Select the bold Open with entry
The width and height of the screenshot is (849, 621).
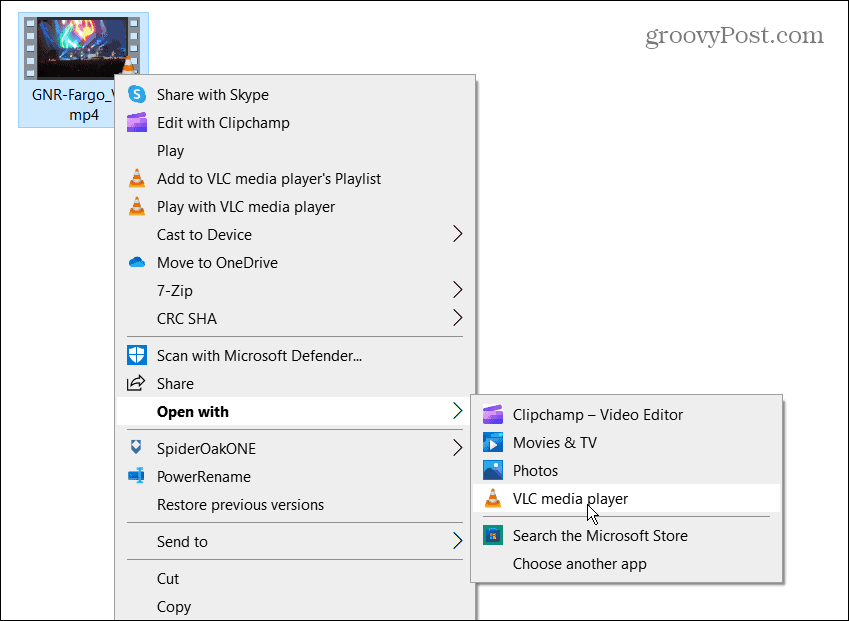tap(295, 411)
